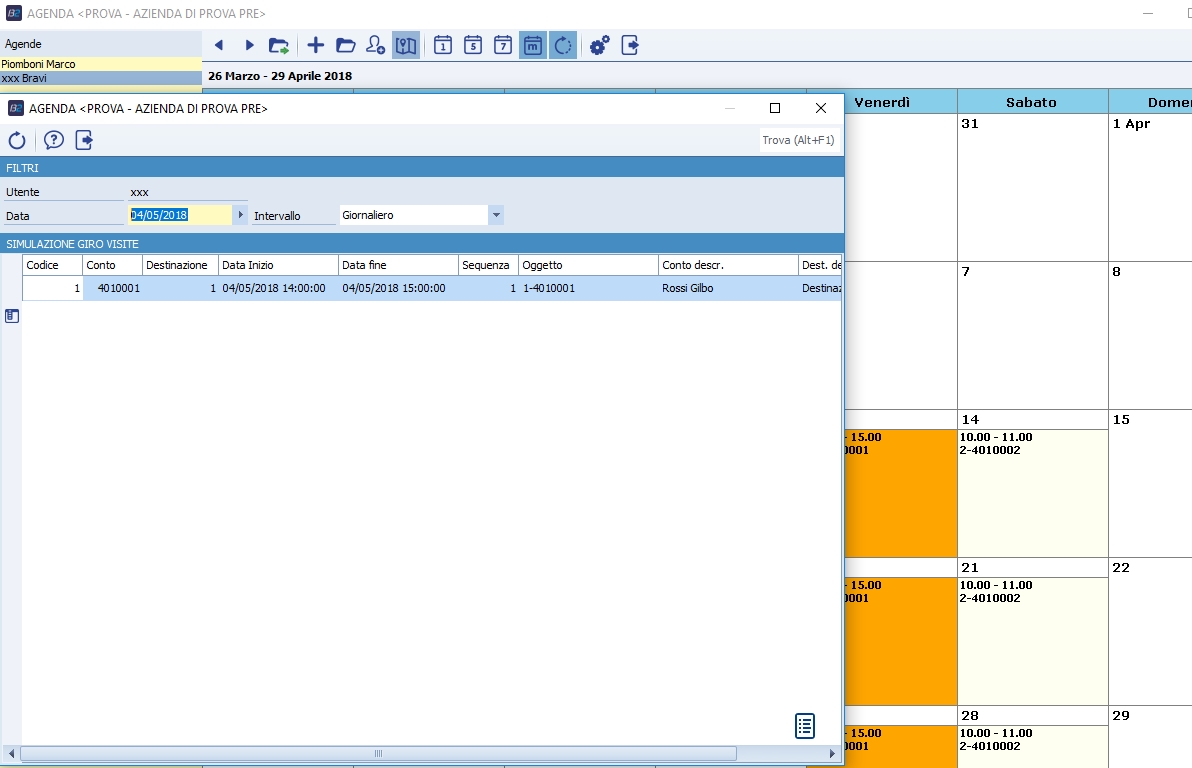Viewport: 1192px width, 768px height.
Task: Click small row marker icon below grid
Action: tap(12, 316)
